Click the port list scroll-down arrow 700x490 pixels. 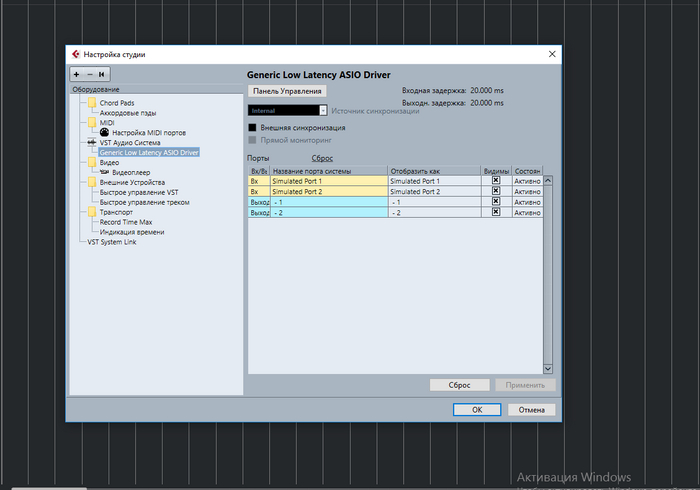(548, 369)
